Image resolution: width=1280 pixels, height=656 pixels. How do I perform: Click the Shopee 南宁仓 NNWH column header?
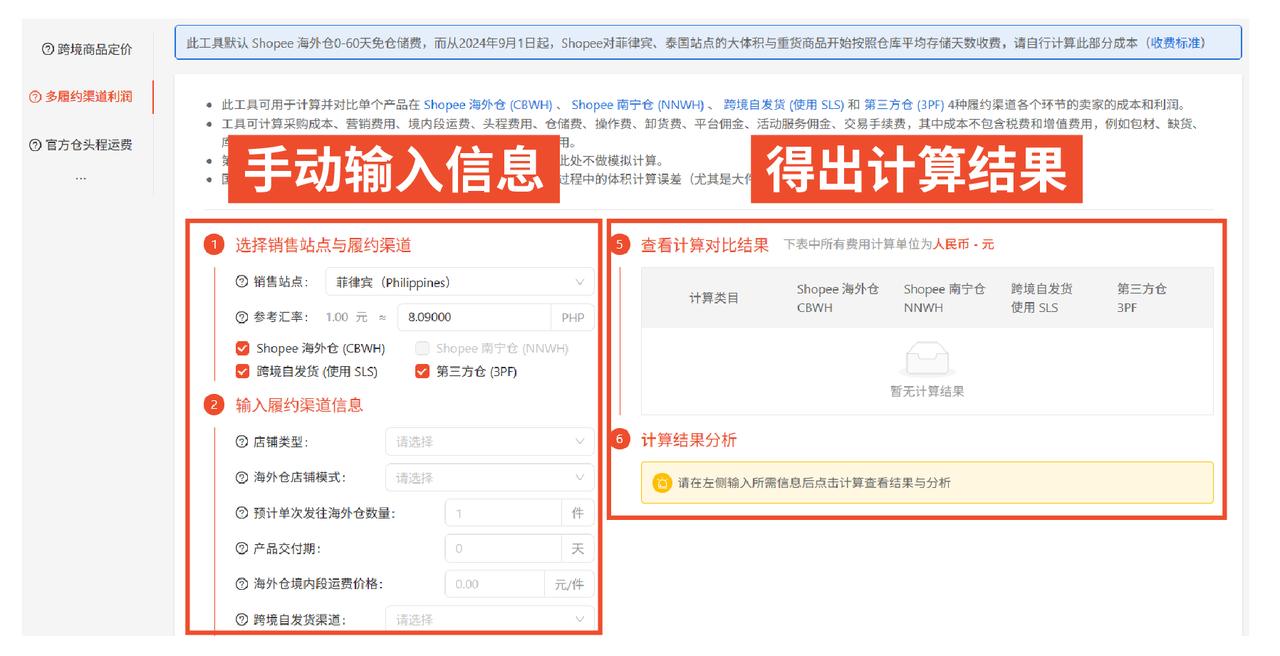coord(945,298)
